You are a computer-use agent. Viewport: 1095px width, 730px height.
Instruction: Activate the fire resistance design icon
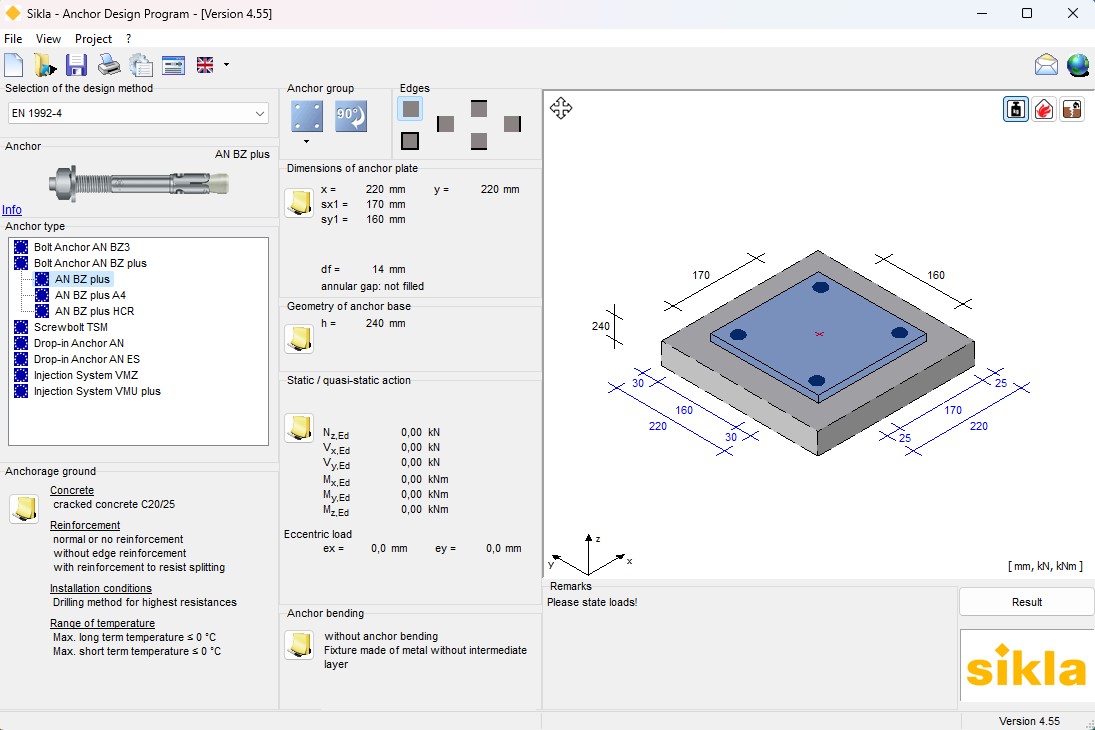point(1043,109)
